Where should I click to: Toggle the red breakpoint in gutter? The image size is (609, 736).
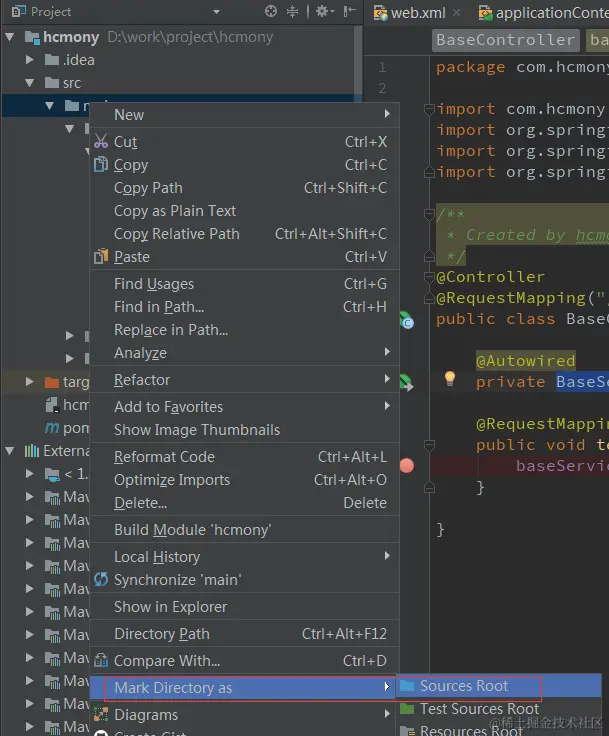(x=407, y=466)
